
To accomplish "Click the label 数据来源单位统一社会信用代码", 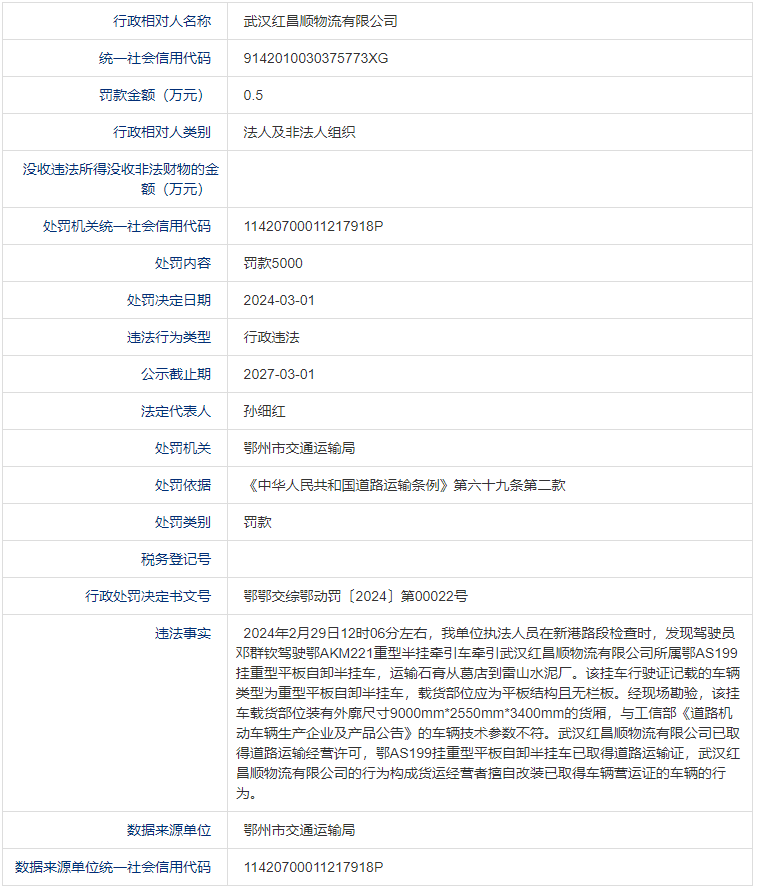I will pos(113,867).
